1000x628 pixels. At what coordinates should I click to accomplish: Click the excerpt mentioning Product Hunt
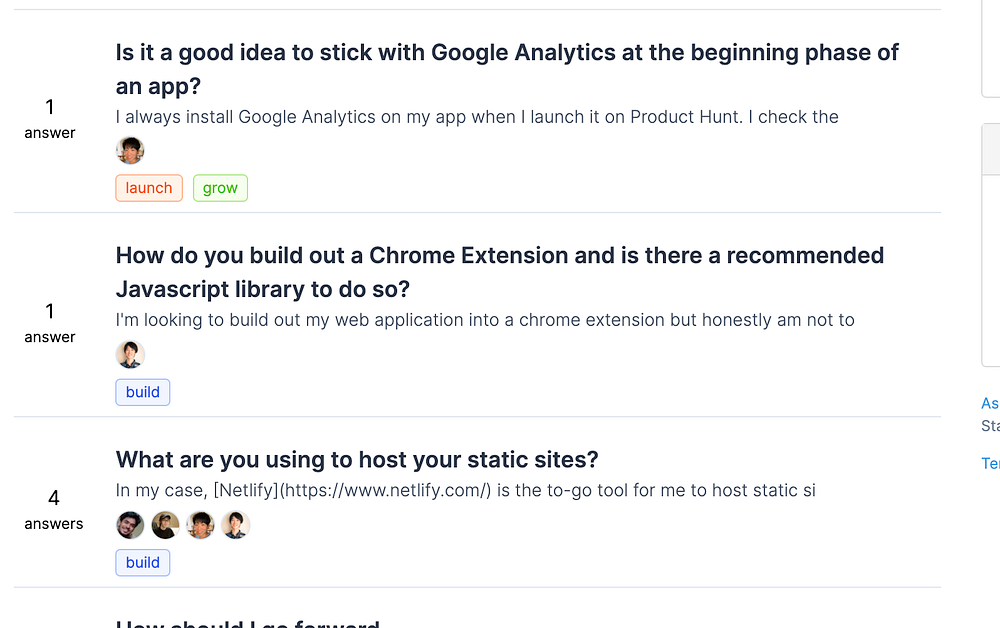click(x=477, y=117)
